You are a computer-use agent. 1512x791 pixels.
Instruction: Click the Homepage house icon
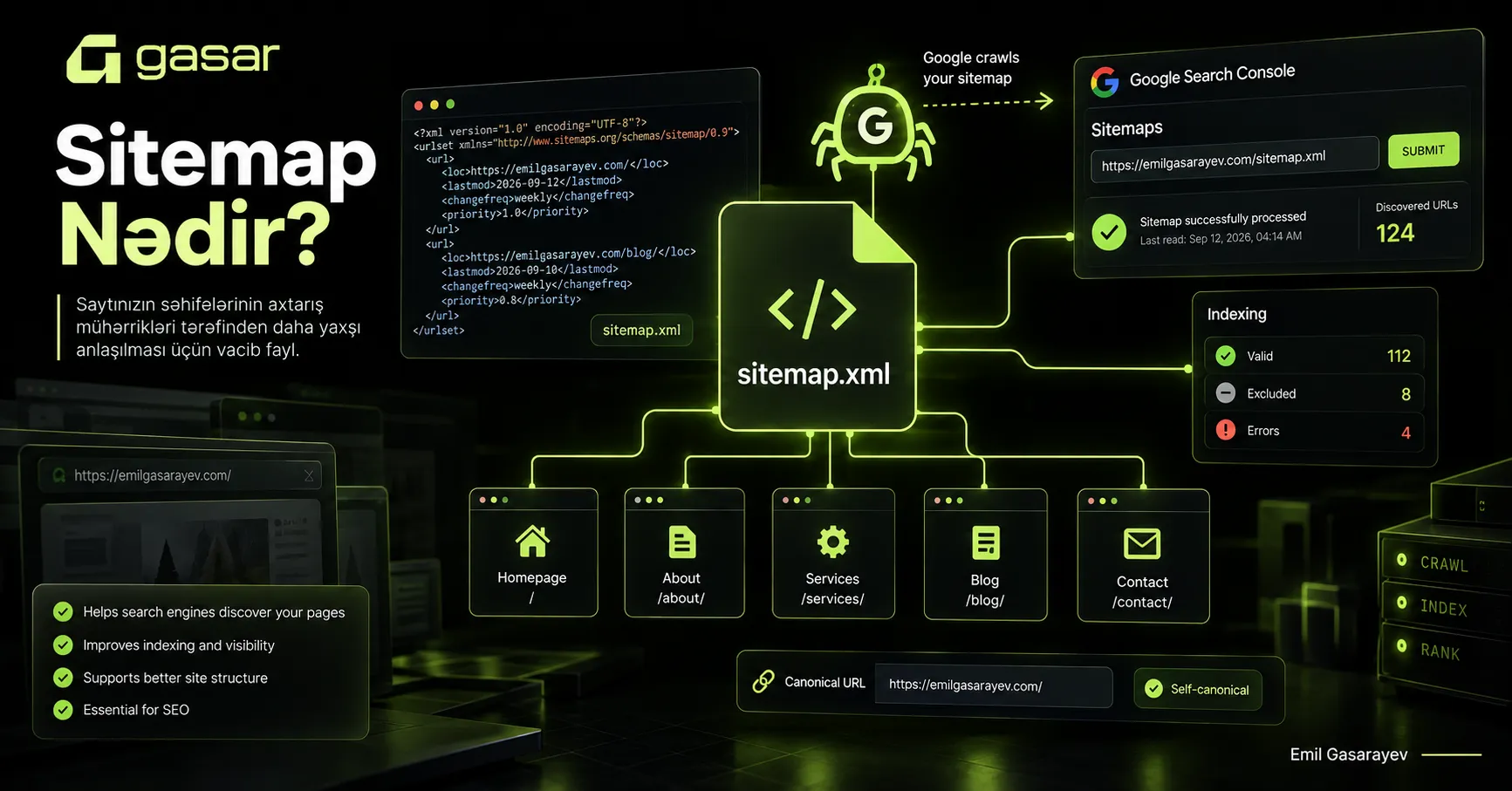[532, 541]
